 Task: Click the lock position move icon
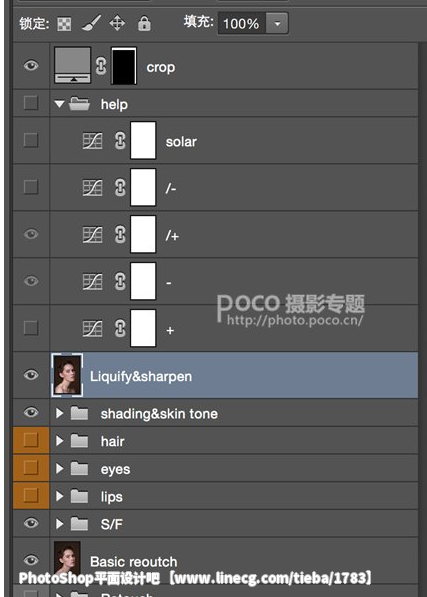117,23
